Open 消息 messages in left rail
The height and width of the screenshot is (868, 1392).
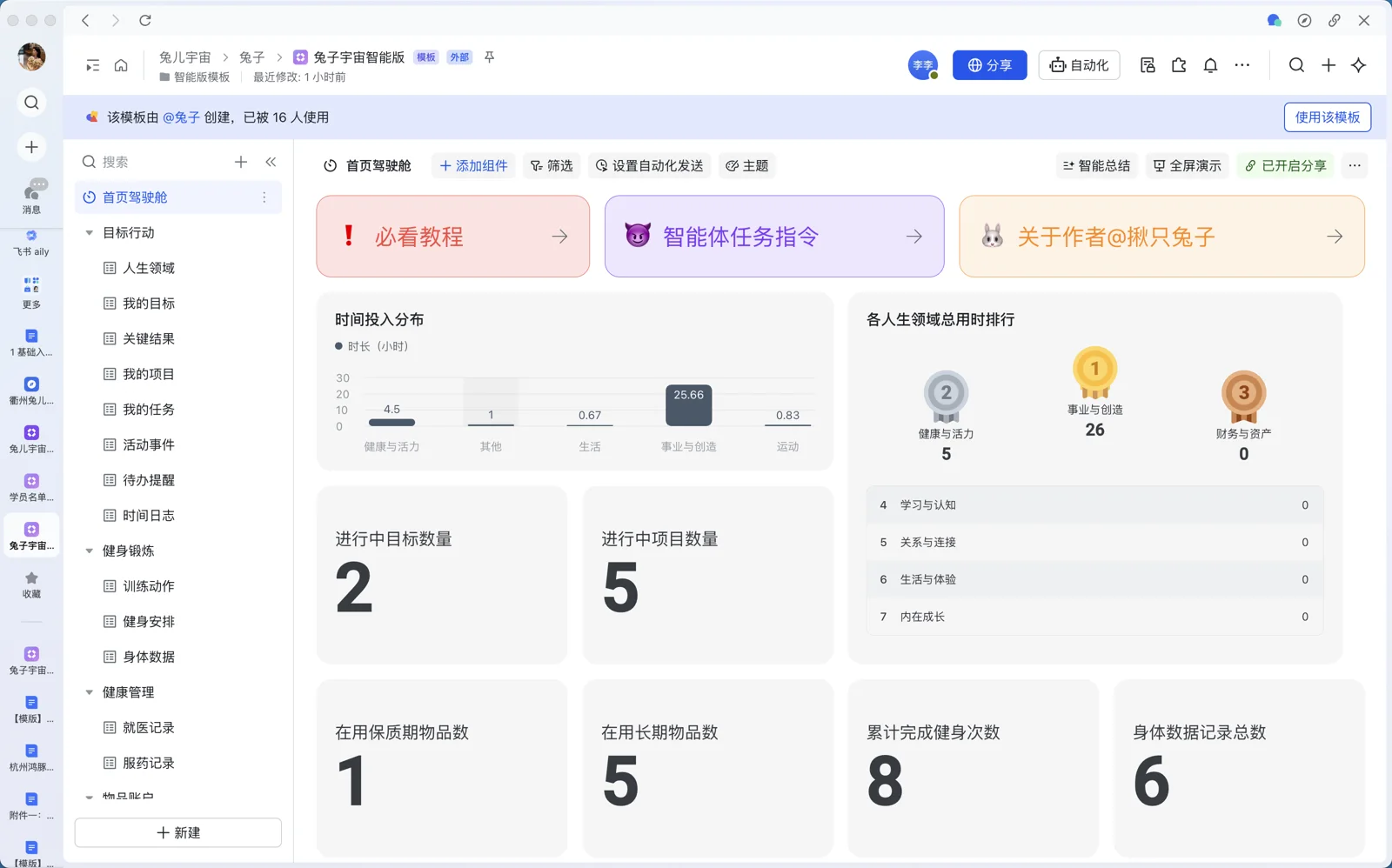coord(31,197)
